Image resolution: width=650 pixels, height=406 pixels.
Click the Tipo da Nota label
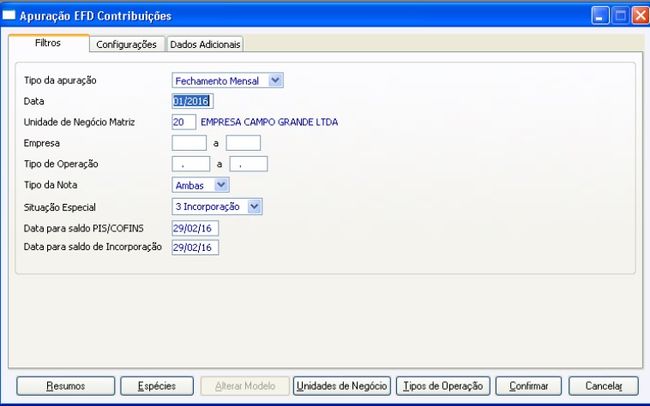[51, 185]
